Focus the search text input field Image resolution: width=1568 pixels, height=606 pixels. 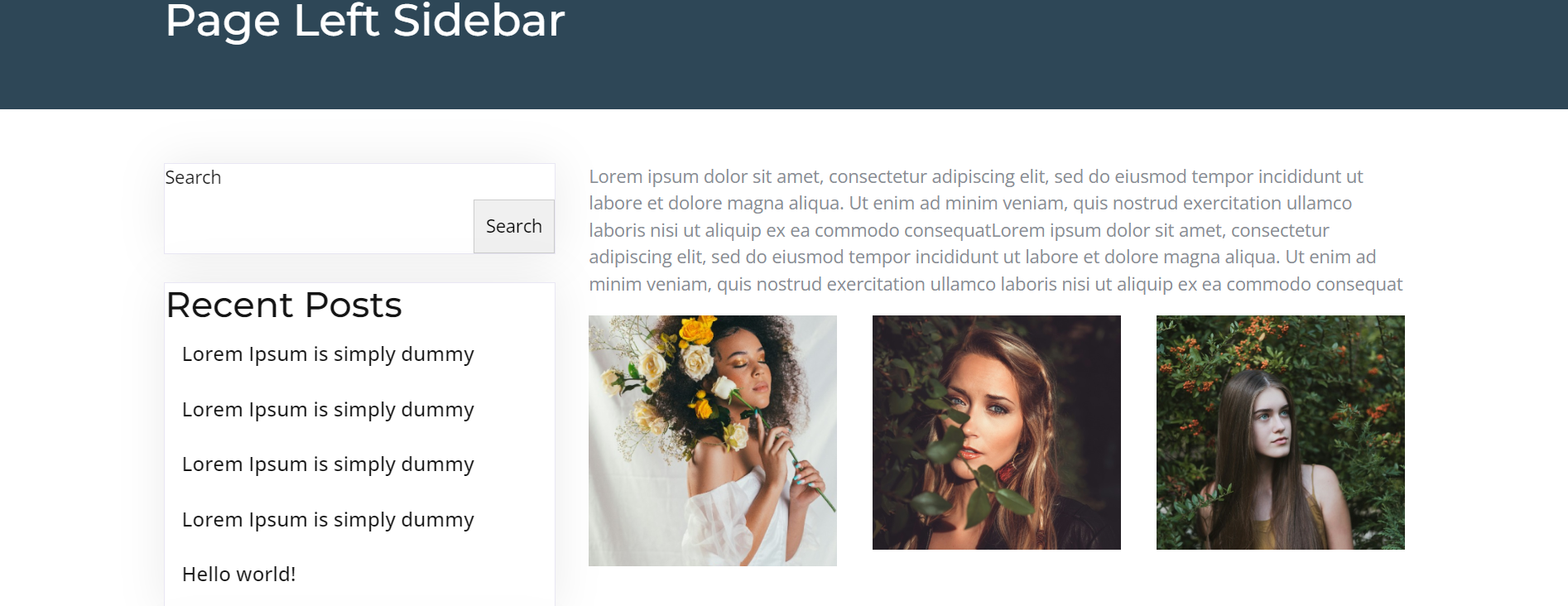(319, 226)
